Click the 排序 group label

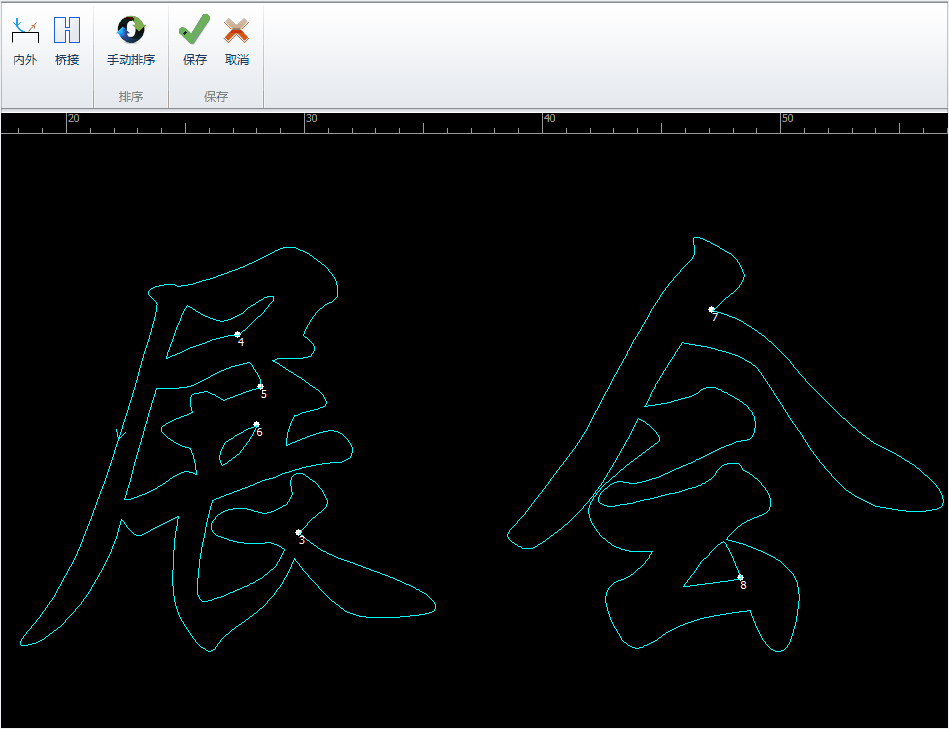(131, 97)
